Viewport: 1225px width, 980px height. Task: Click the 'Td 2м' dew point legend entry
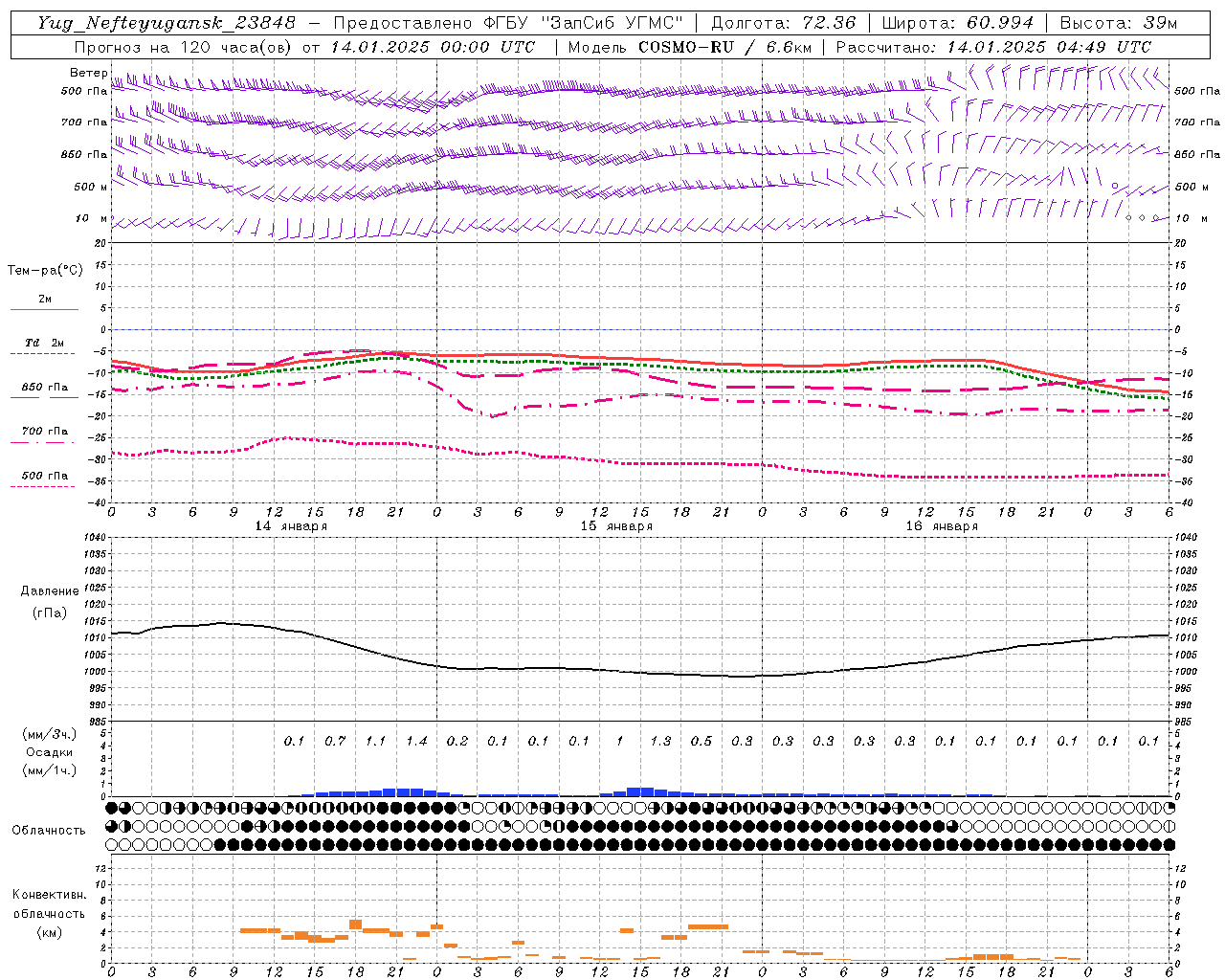(44, 343)
